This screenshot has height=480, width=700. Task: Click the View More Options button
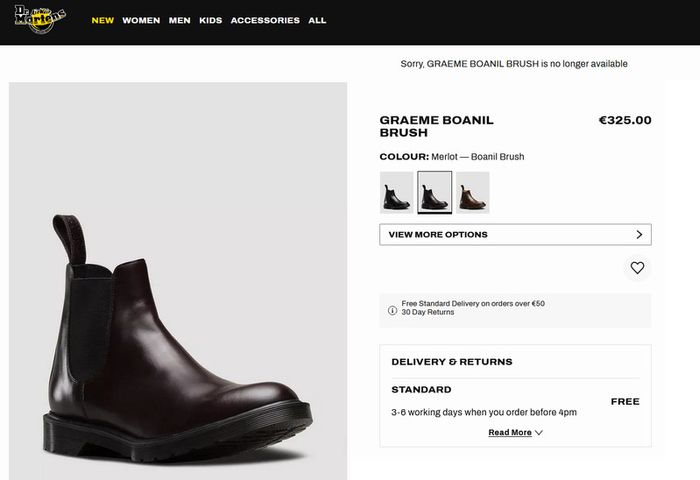point(515,234)
